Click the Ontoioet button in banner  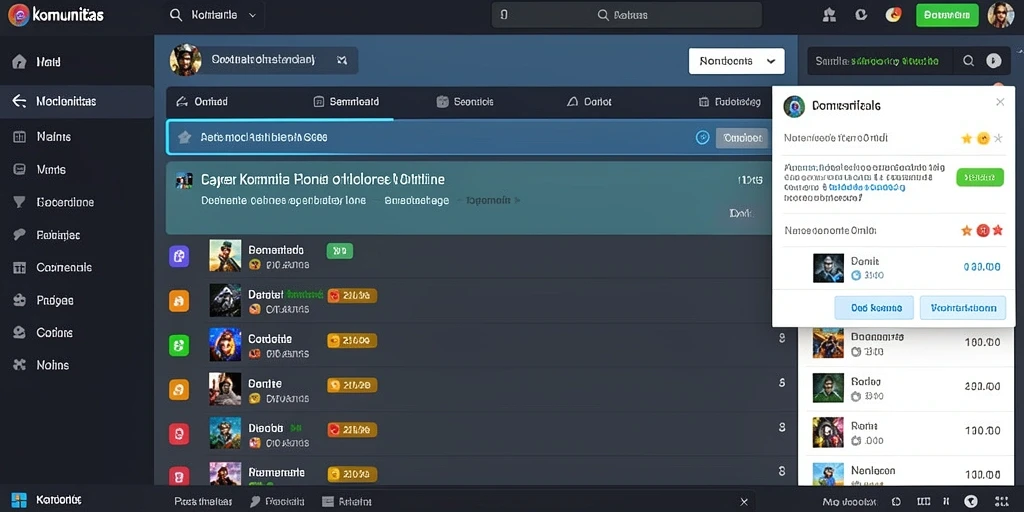742,138
